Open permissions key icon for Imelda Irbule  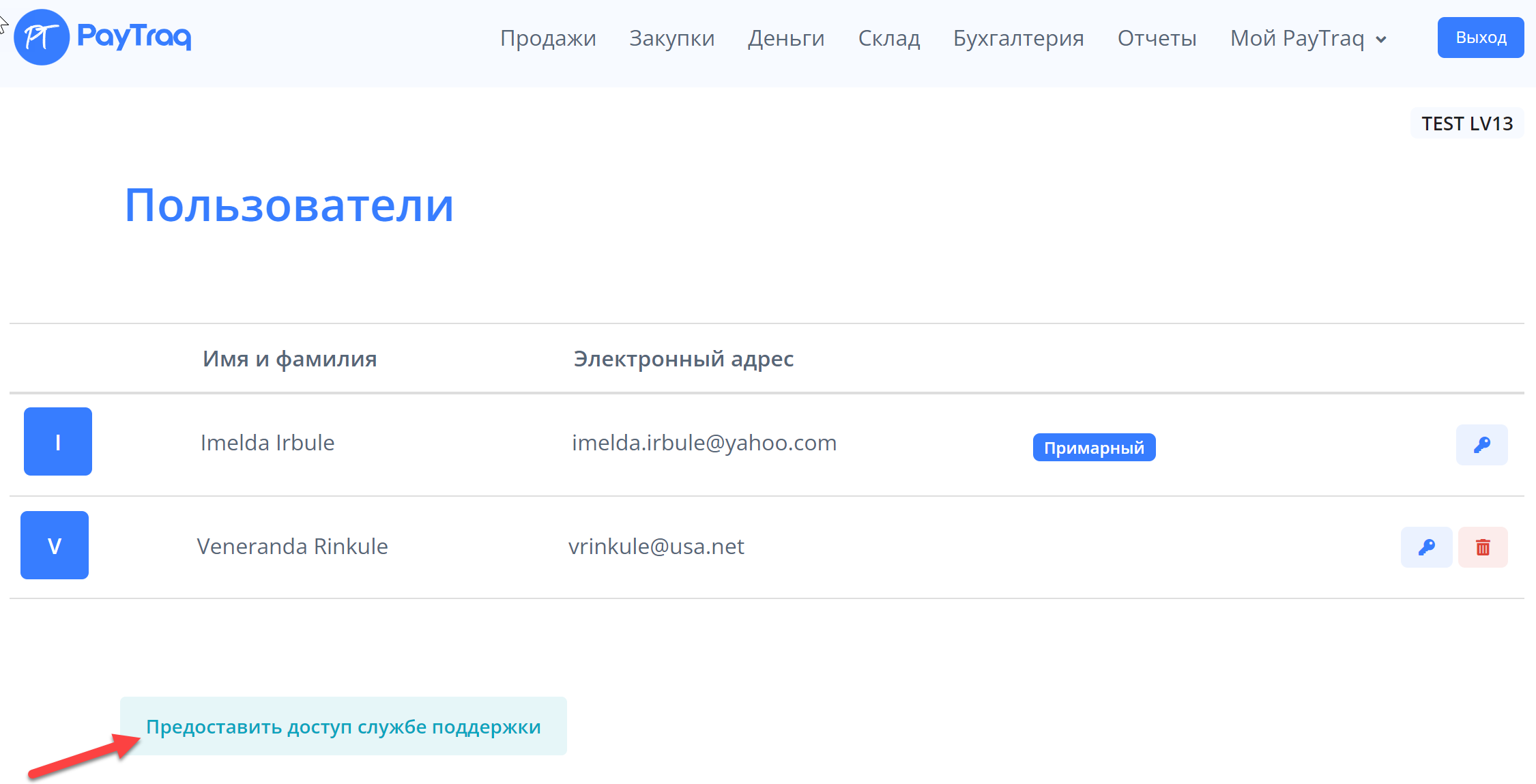coord(1481,445)
